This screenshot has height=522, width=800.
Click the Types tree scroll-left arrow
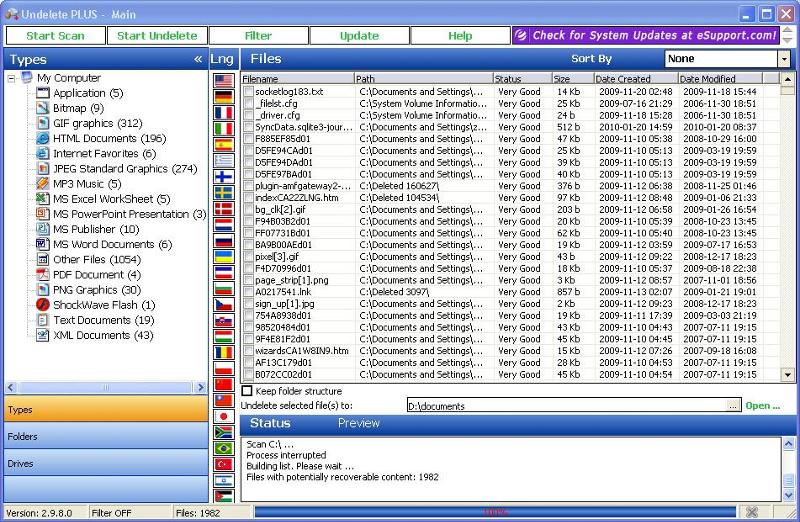(x=11, y=388)
